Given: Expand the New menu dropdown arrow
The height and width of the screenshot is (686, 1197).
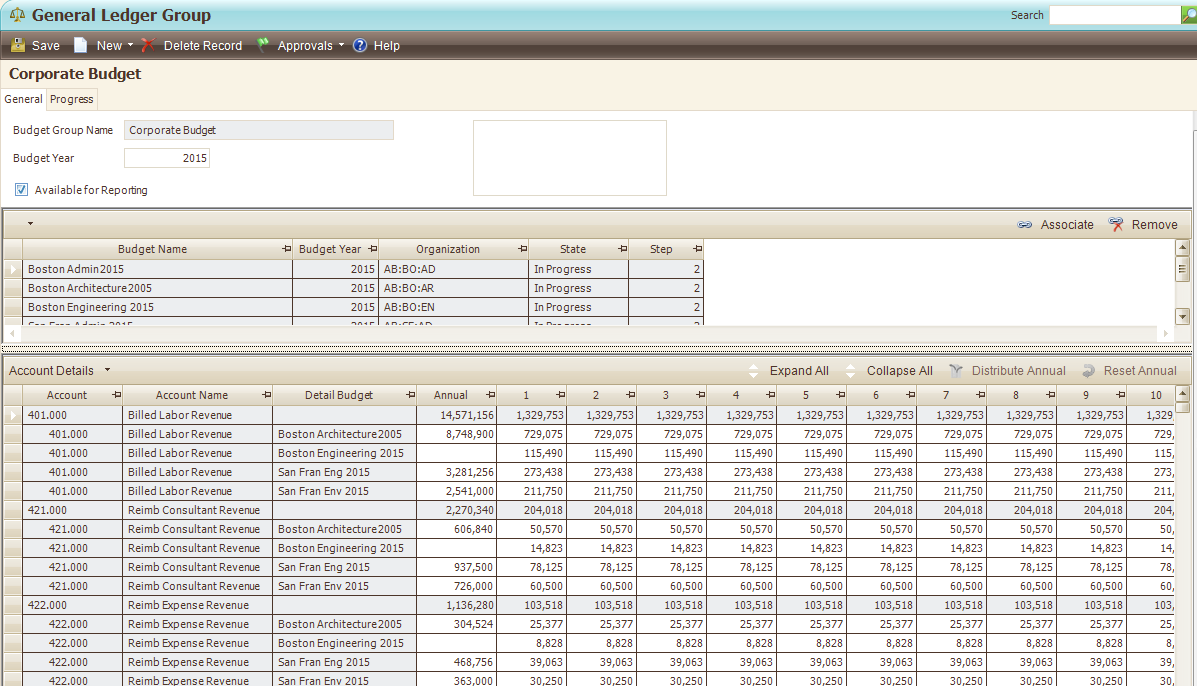Looking at the screenshot, I should pyautogui.click(x=130, y=45).
